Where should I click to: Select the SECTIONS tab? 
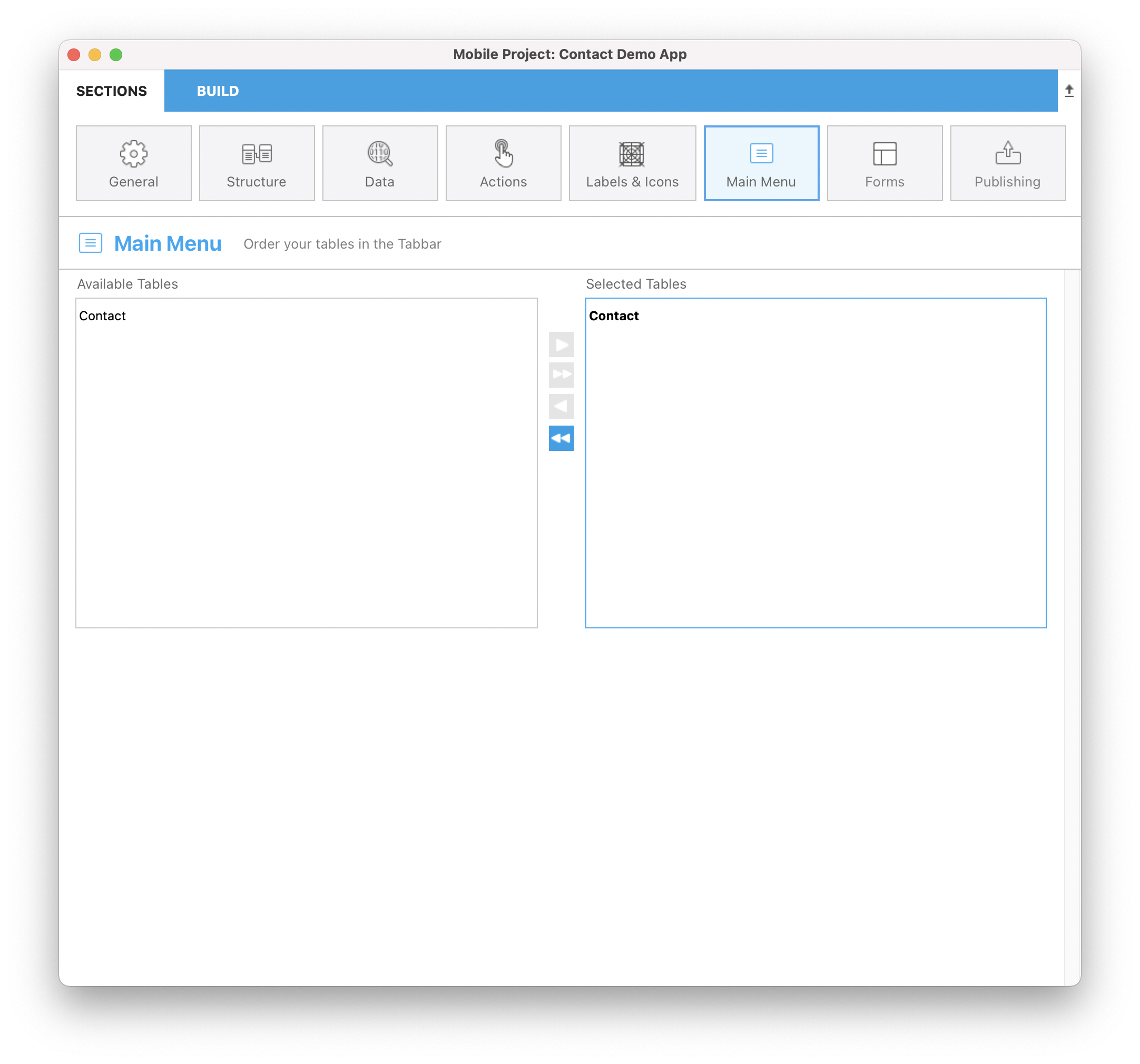pos(111,91)
